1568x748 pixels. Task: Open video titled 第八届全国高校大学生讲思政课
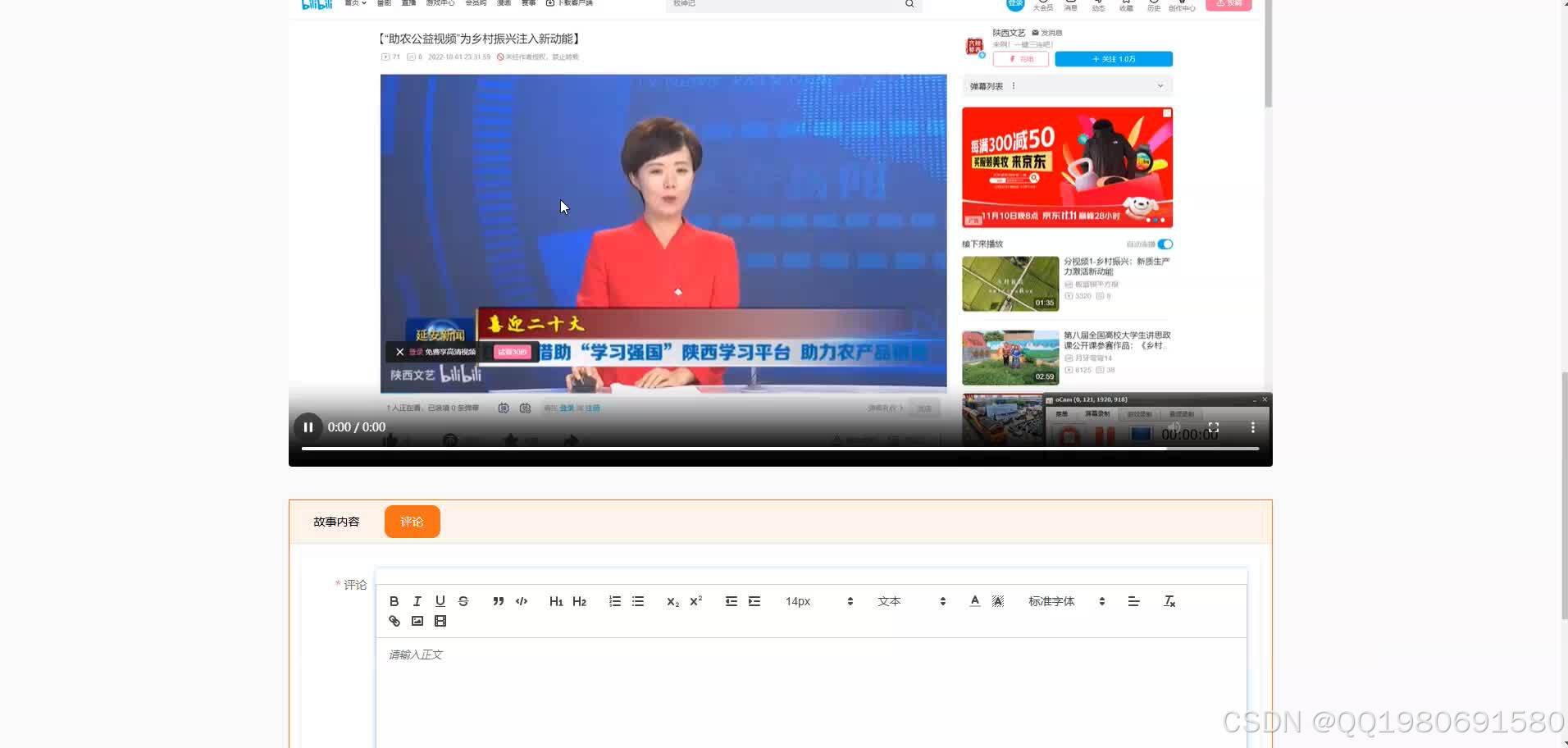pyautogui.click(x=1117, y=340)
